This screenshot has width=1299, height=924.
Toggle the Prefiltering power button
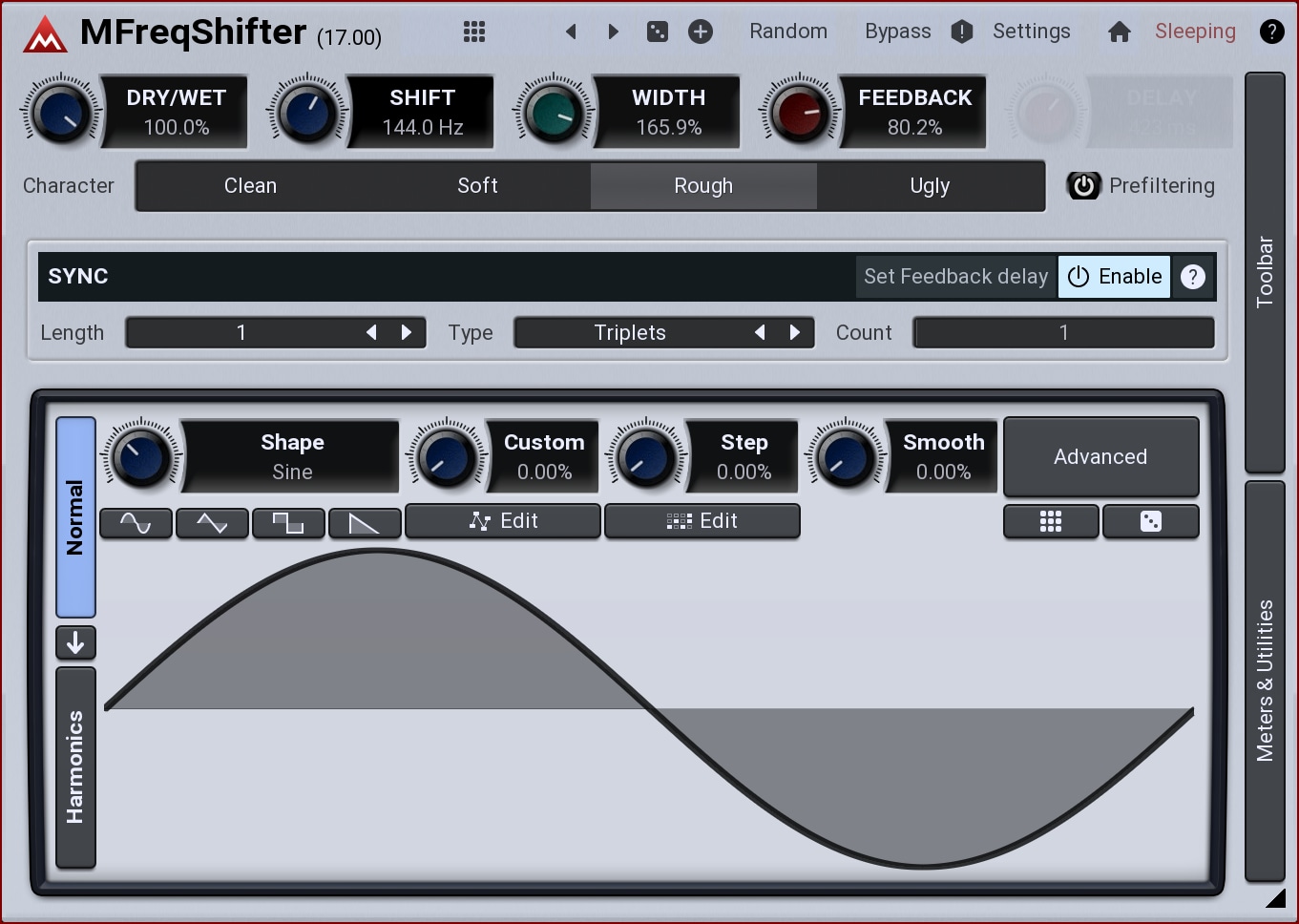point(1083,185)
